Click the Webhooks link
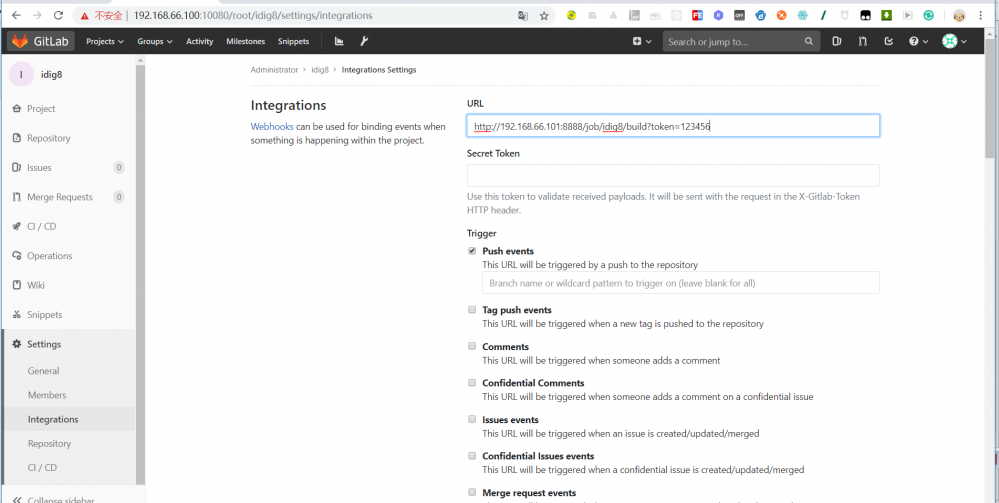The image size is (999, 503). 272,127
